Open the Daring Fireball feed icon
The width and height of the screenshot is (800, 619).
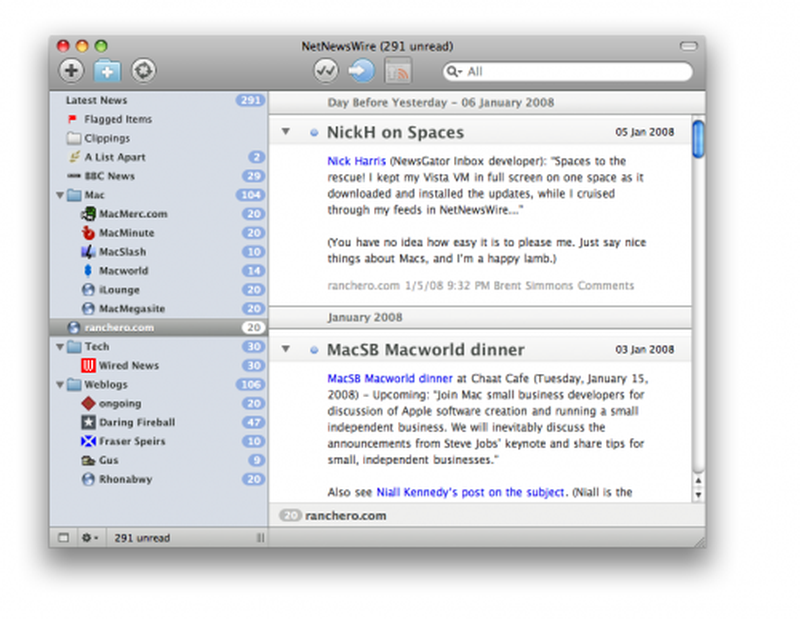[88, 422]
